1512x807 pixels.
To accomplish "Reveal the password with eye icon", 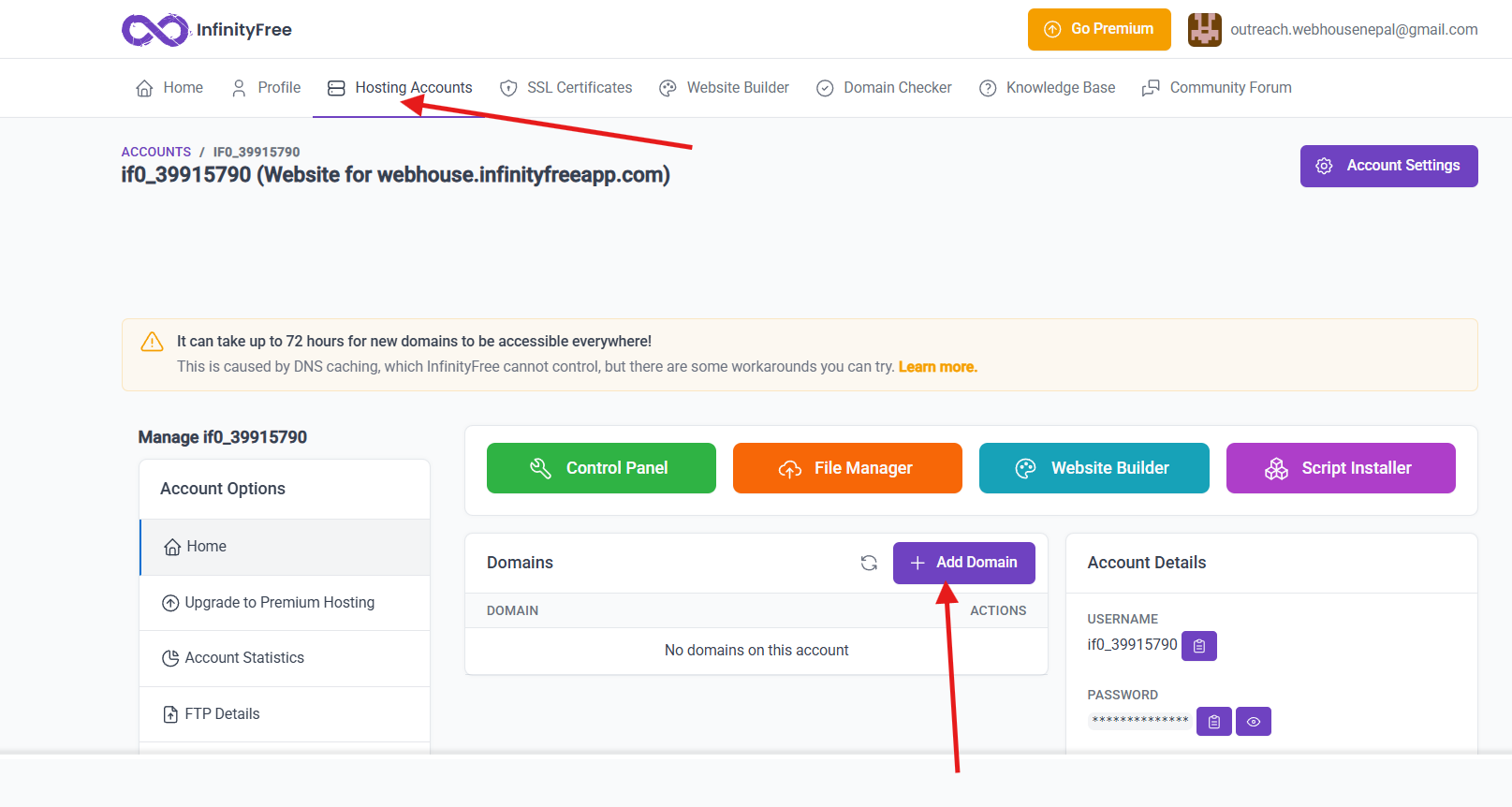I will click(x=1254, y=722).
